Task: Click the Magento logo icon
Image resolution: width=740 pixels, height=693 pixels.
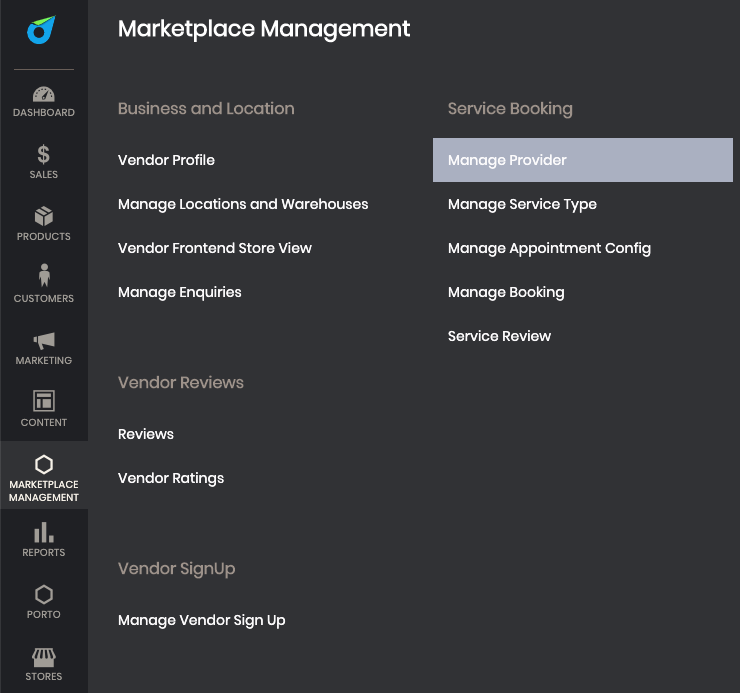Action: tap(42, 31)
